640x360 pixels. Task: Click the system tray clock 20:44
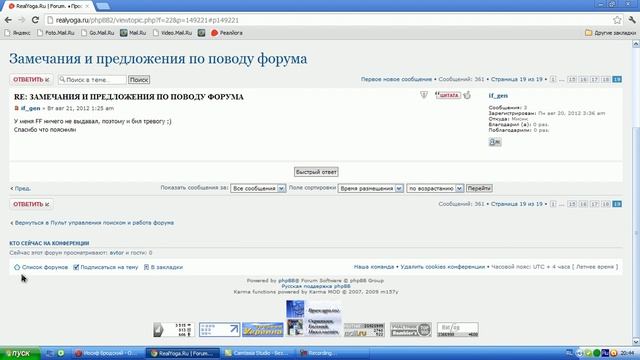click(x=627, y=353)
